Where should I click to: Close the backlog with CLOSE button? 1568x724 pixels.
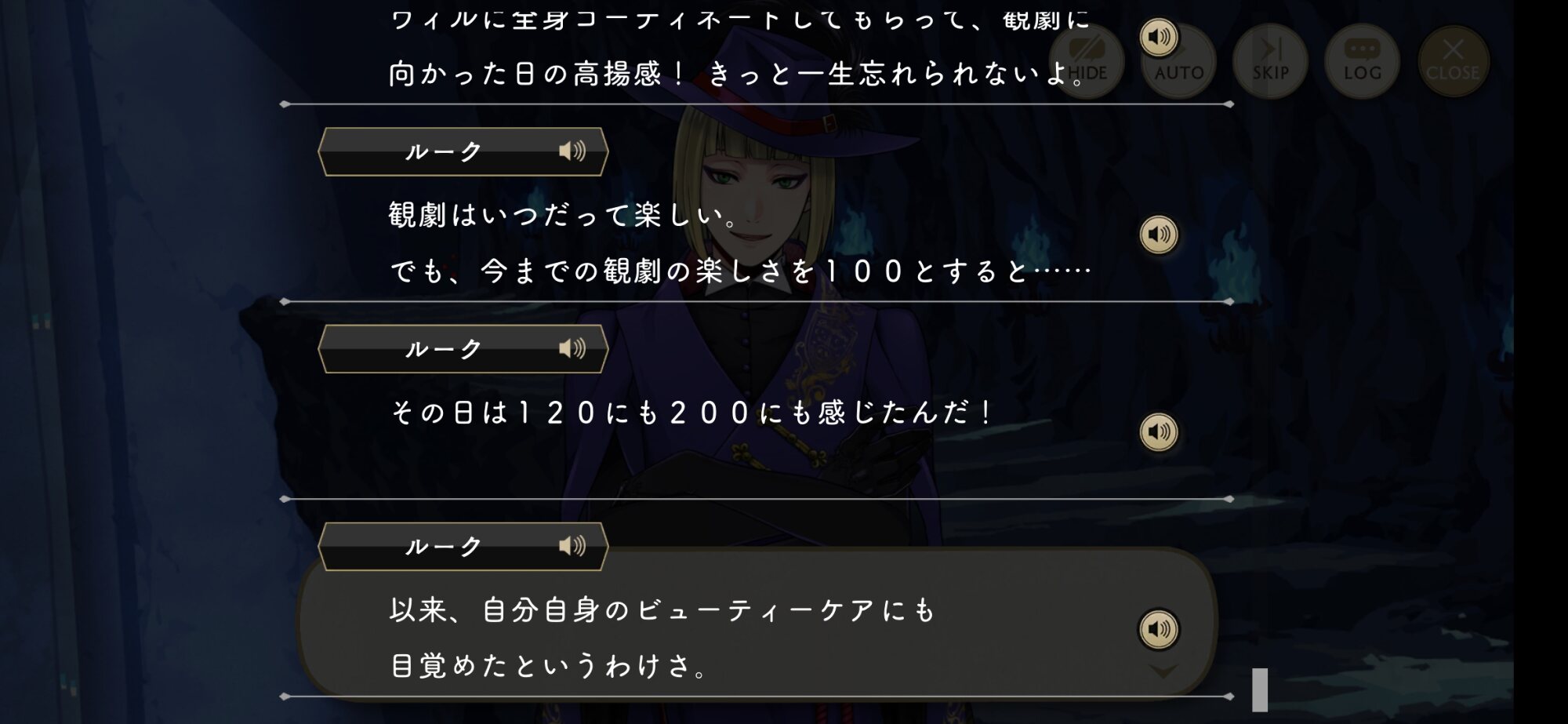(1454, 61)
